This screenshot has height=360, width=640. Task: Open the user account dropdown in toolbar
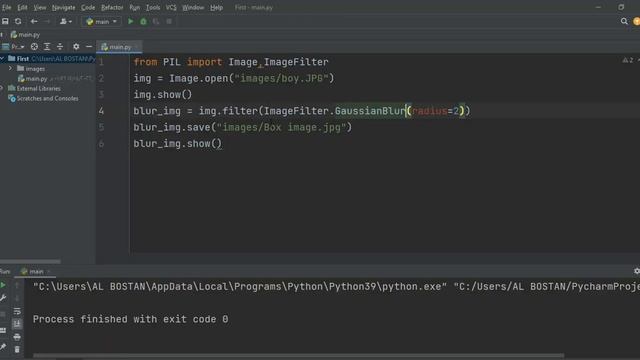pos(66,21)
